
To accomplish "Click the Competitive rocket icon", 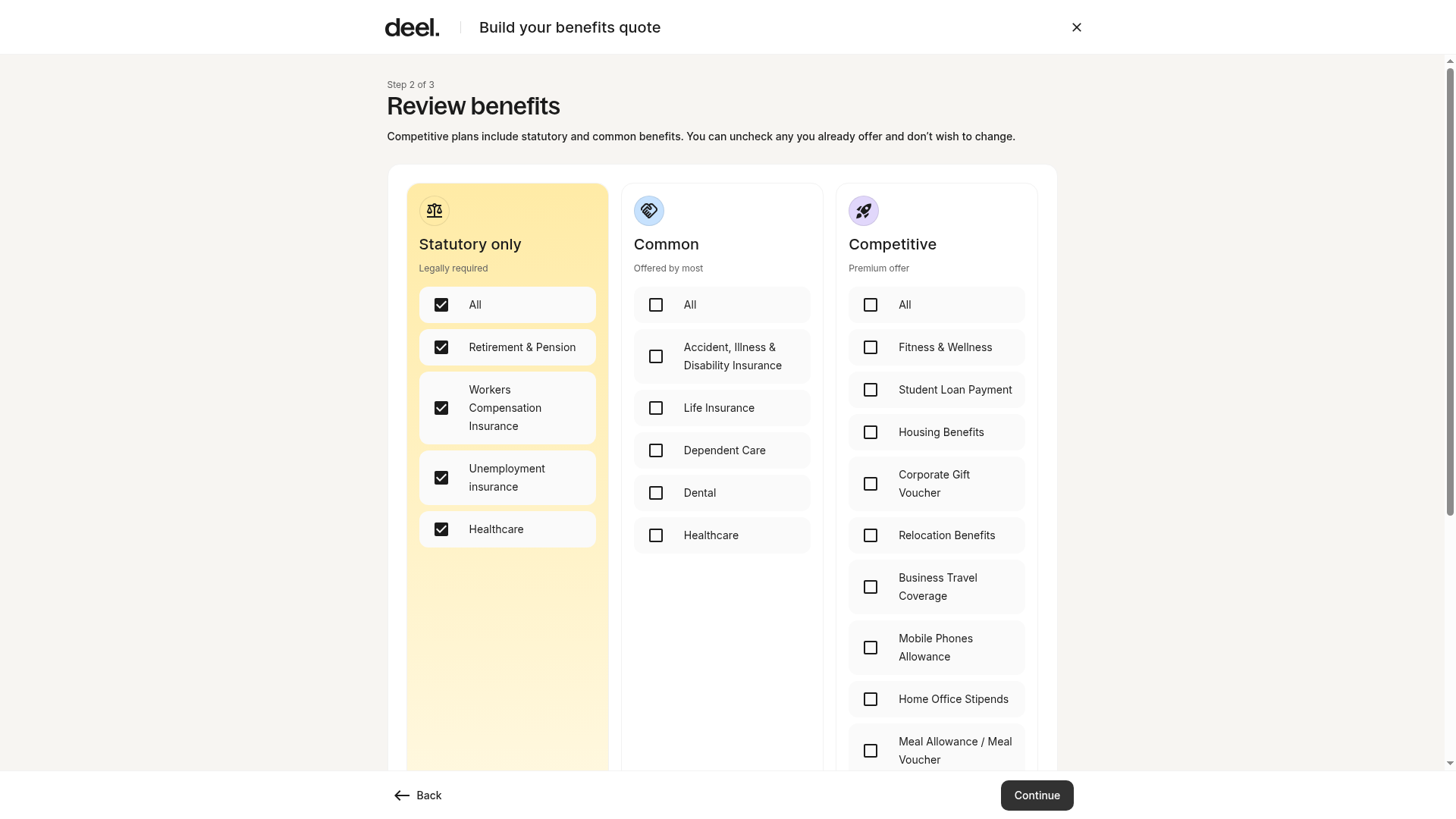I will [x=864, y=211].
